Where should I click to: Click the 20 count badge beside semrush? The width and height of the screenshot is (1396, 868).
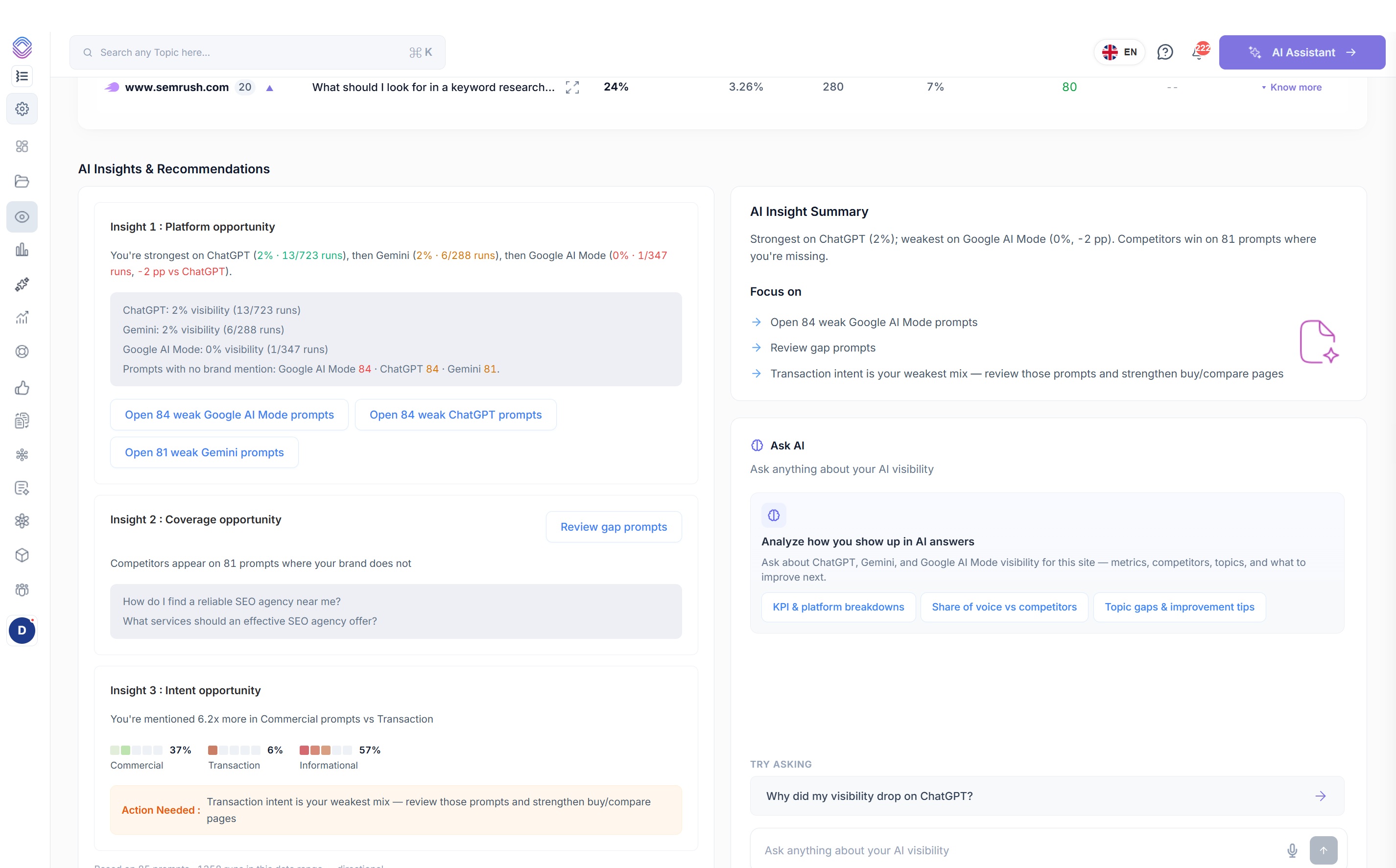pos(245,87)
